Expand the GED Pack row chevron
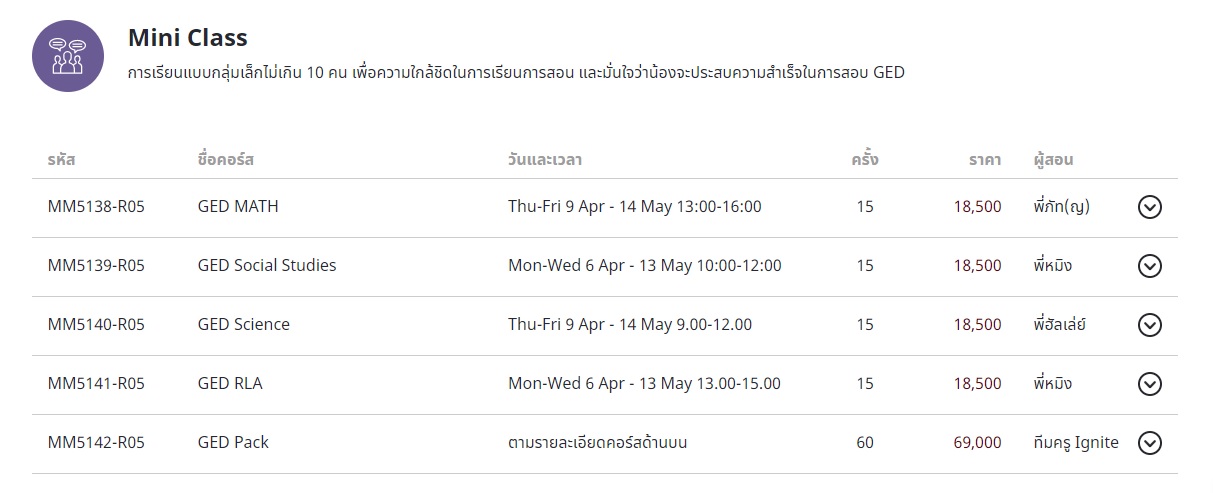The height and width of the screenshot is (493, 1213). 1150,443
